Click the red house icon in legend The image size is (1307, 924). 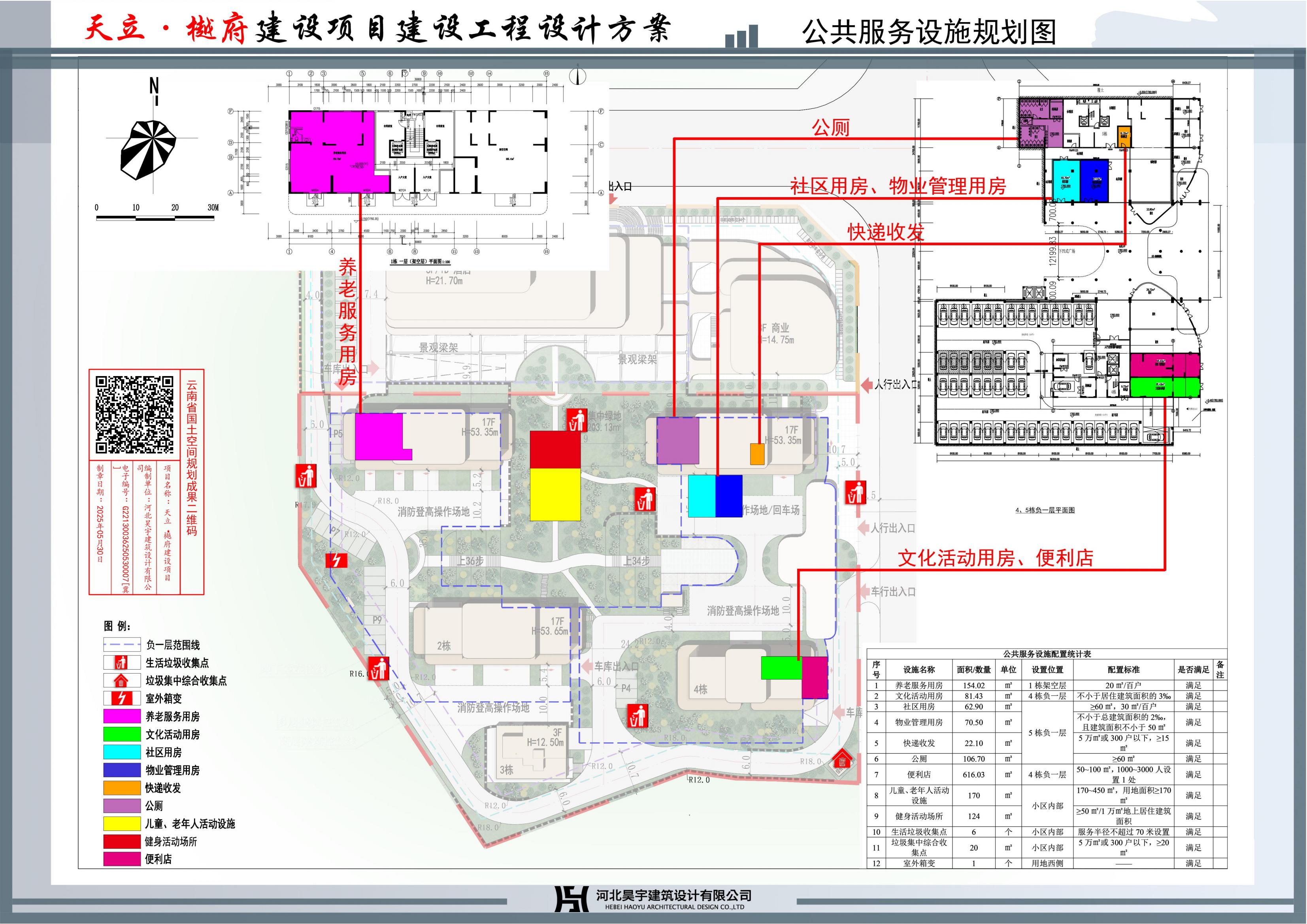coord(121,681)
